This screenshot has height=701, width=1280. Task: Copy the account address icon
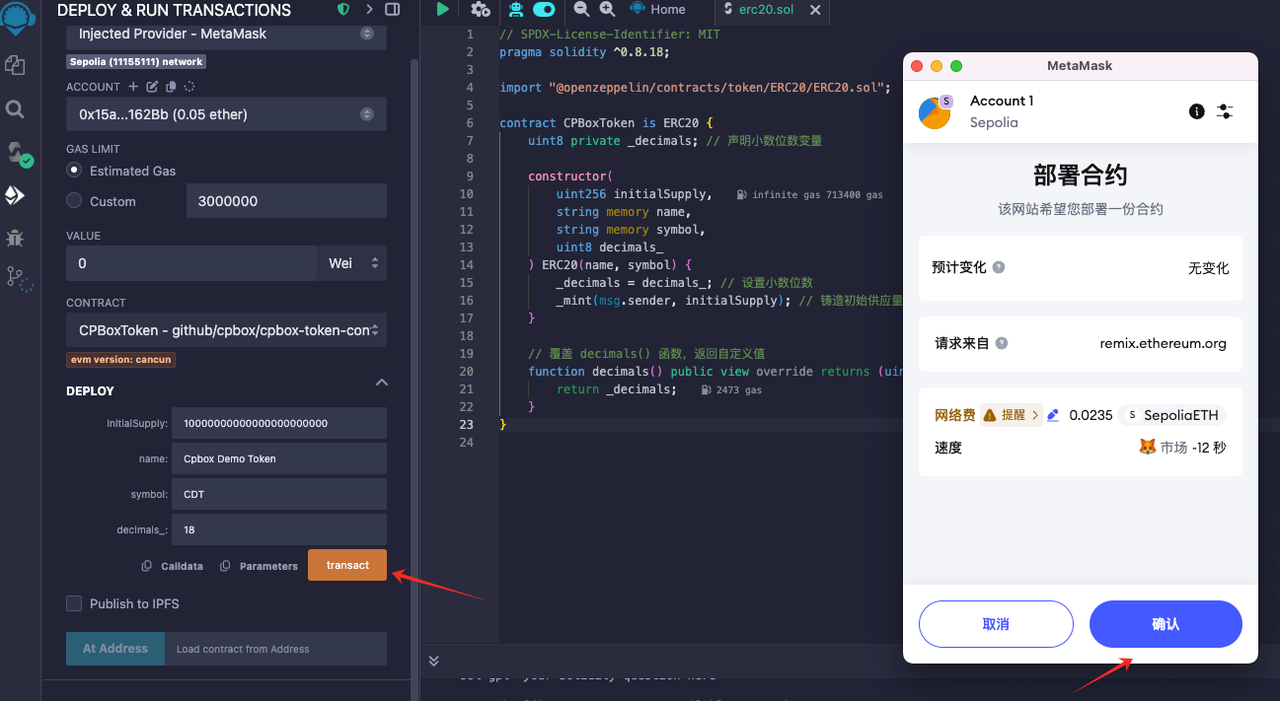(171, 87)
